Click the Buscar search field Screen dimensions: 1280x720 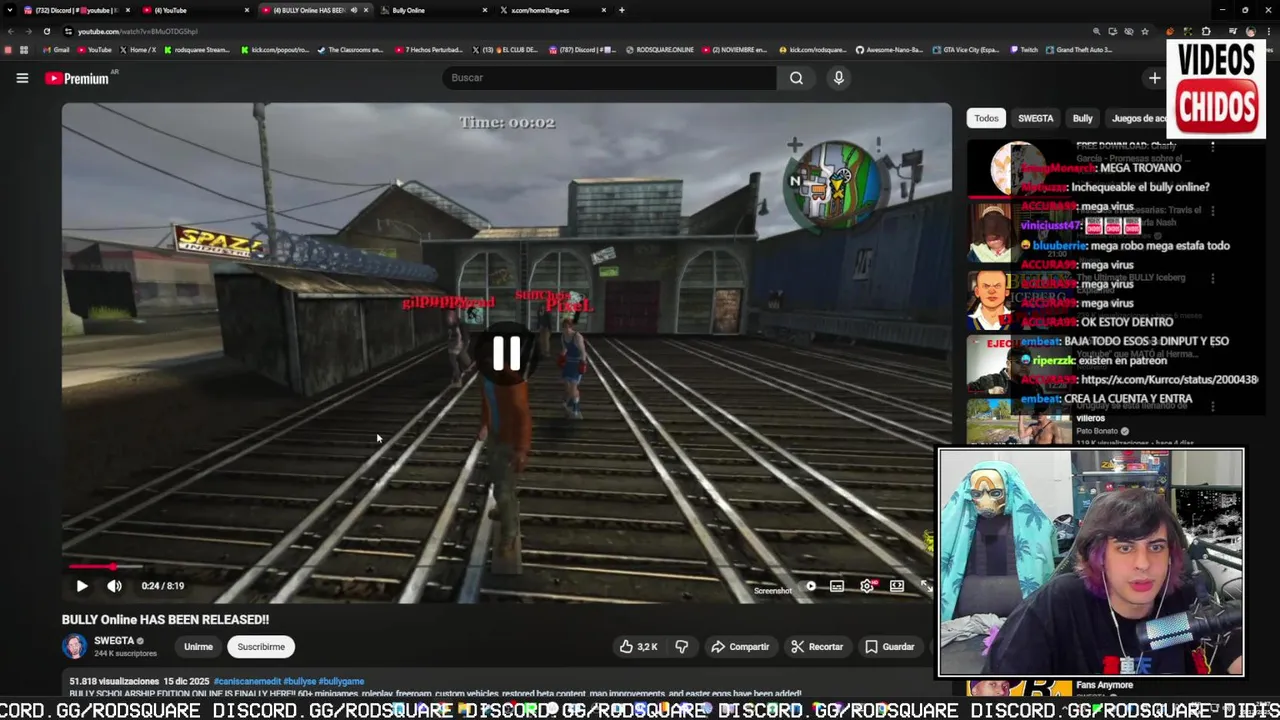pyautogui.click(x=610, y=78)
